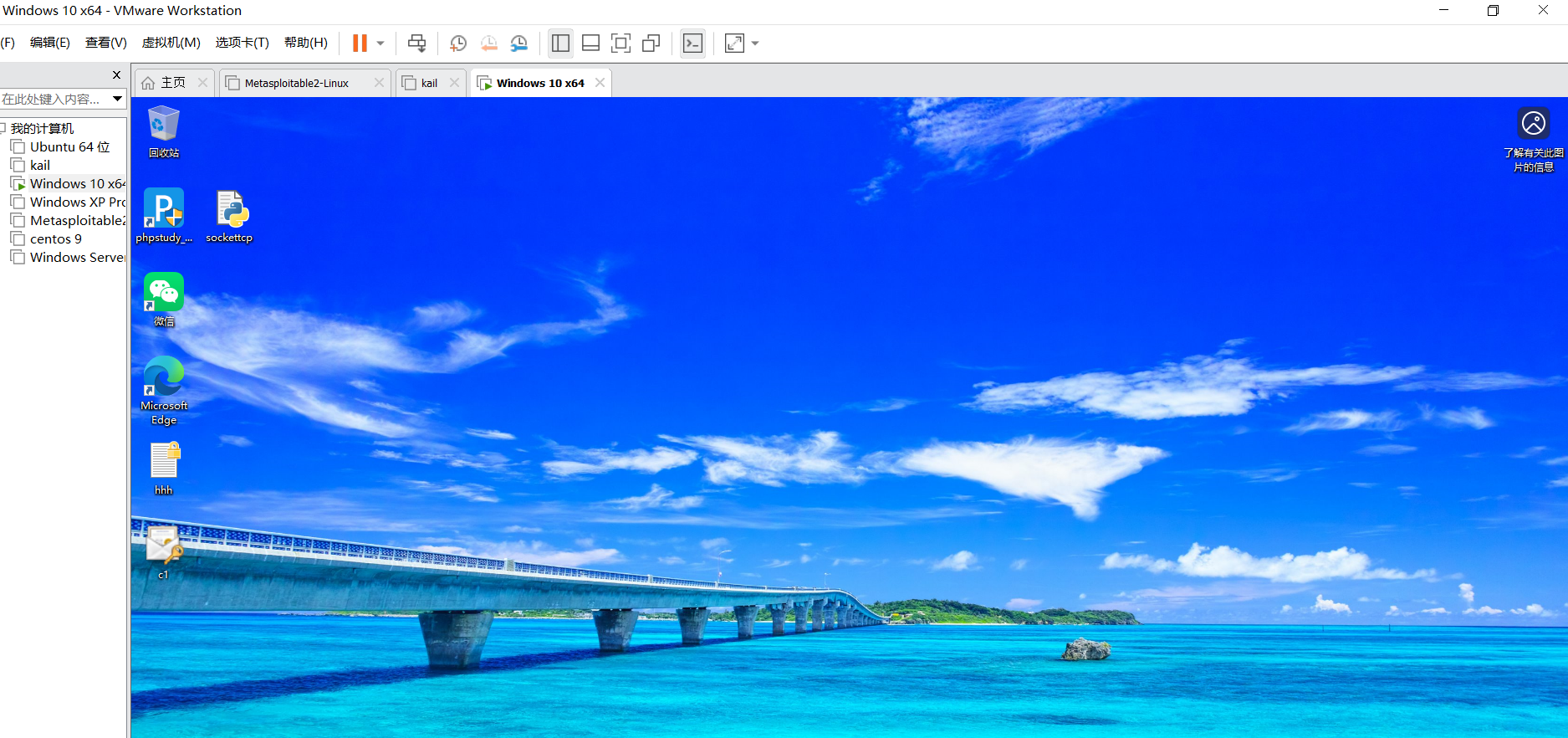Expand the library search box dropdown

[117, 99]
